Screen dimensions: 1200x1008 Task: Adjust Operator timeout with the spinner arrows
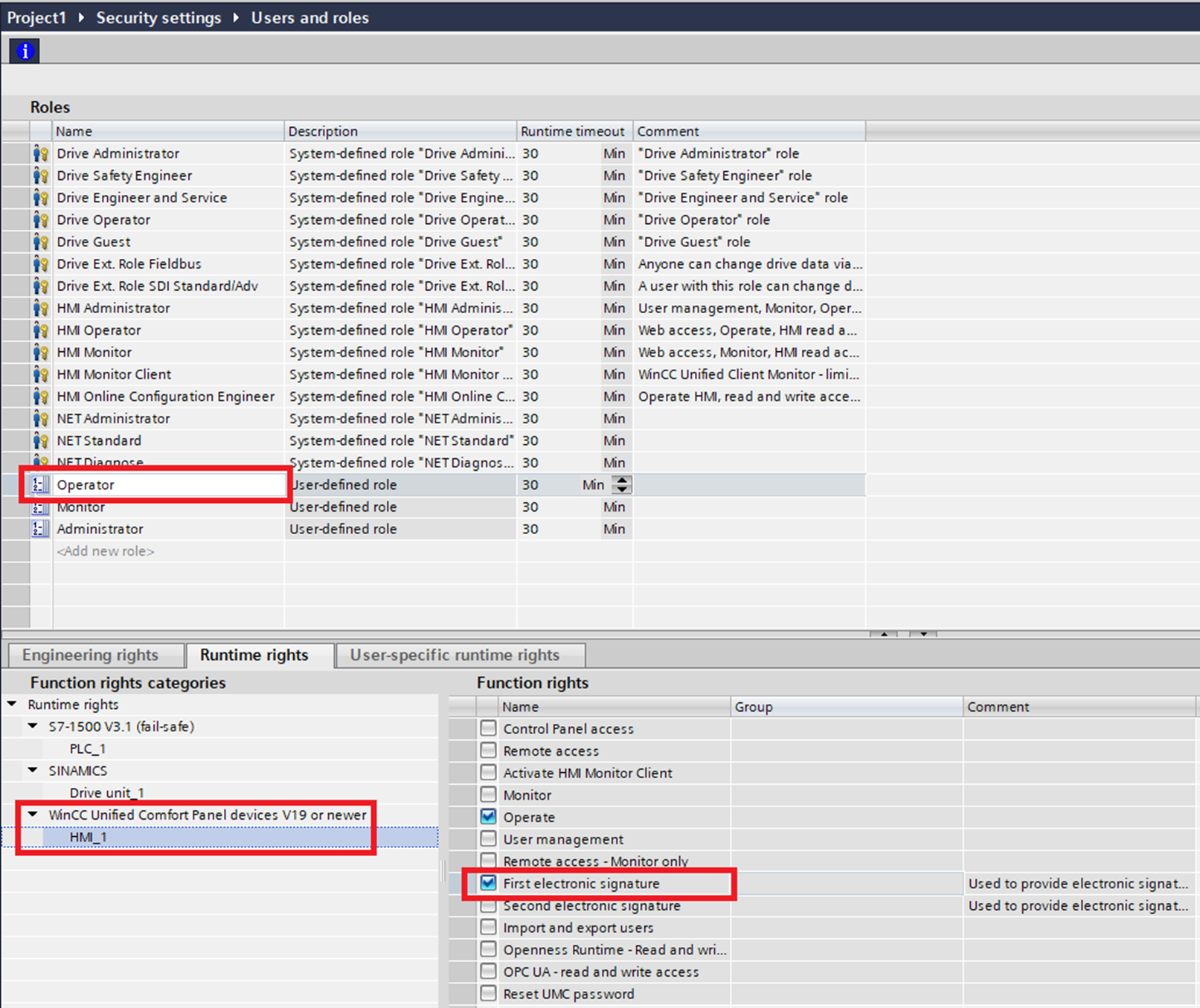coord(622,485)
